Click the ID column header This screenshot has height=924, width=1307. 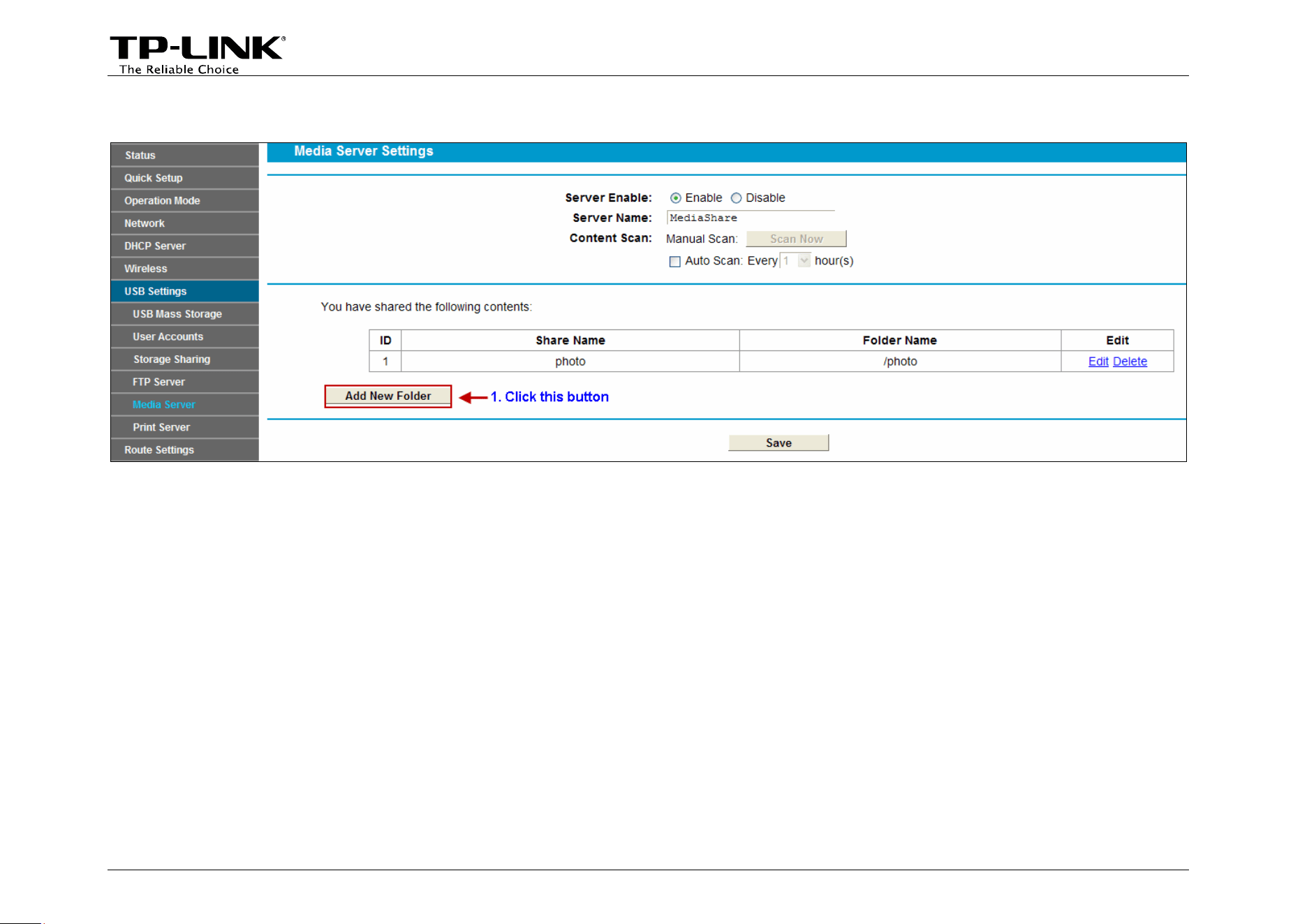(x=385, y=341)
